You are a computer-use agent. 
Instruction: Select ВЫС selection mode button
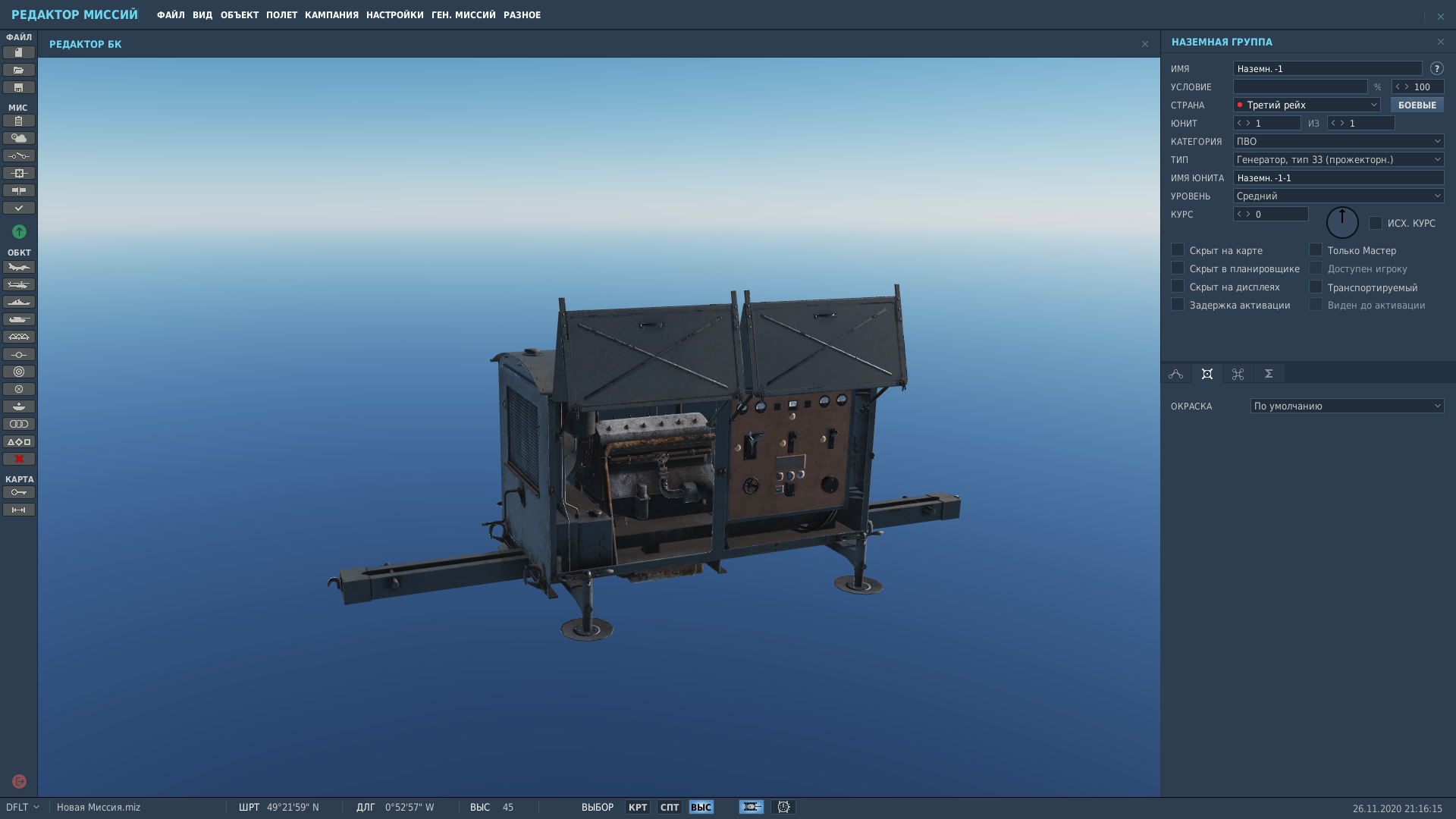701,807
